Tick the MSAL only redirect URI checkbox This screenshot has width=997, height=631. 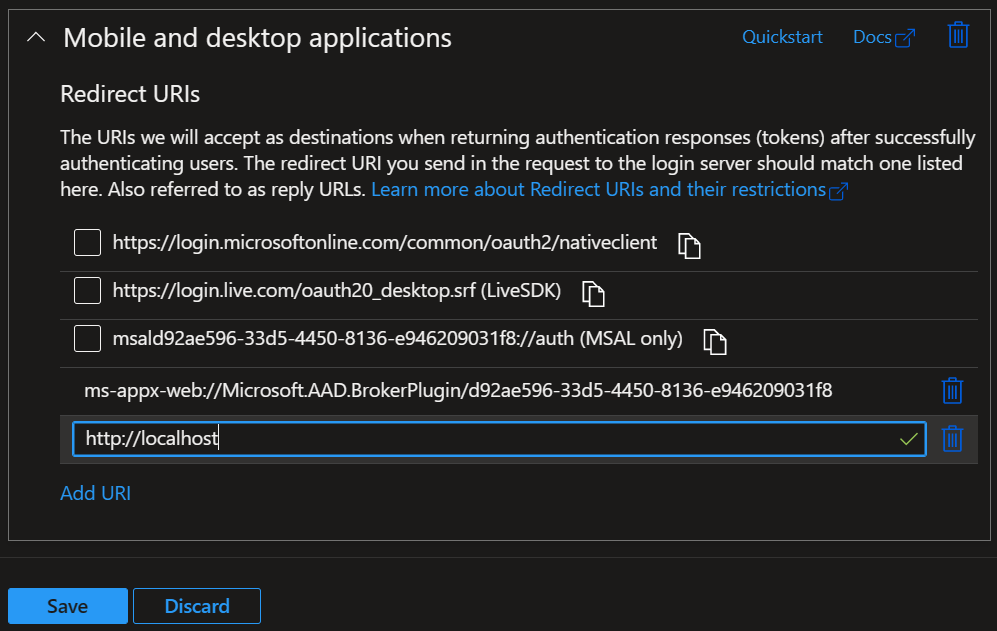[x=88, y=339]
